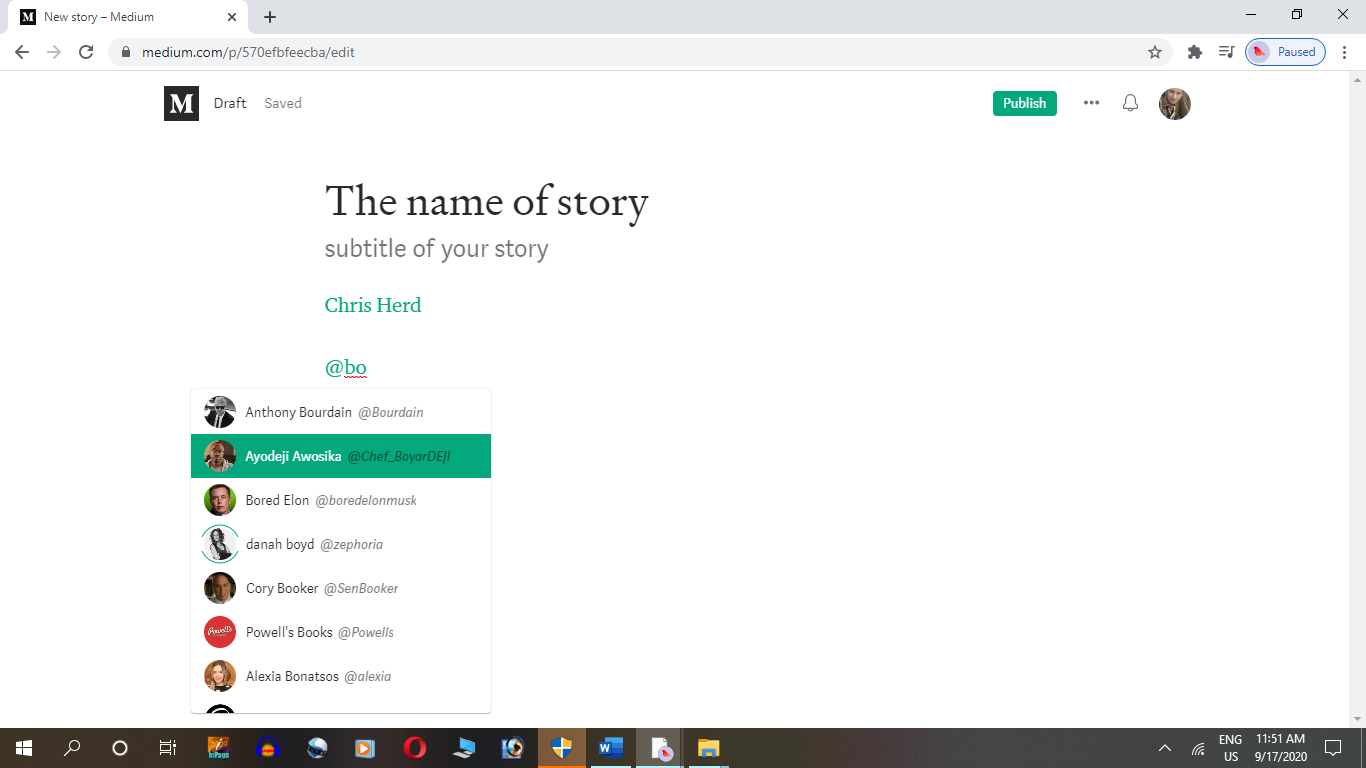Screen dimensions: 1366x768
Task: Open a new browser tab
Action: (270, 17)
